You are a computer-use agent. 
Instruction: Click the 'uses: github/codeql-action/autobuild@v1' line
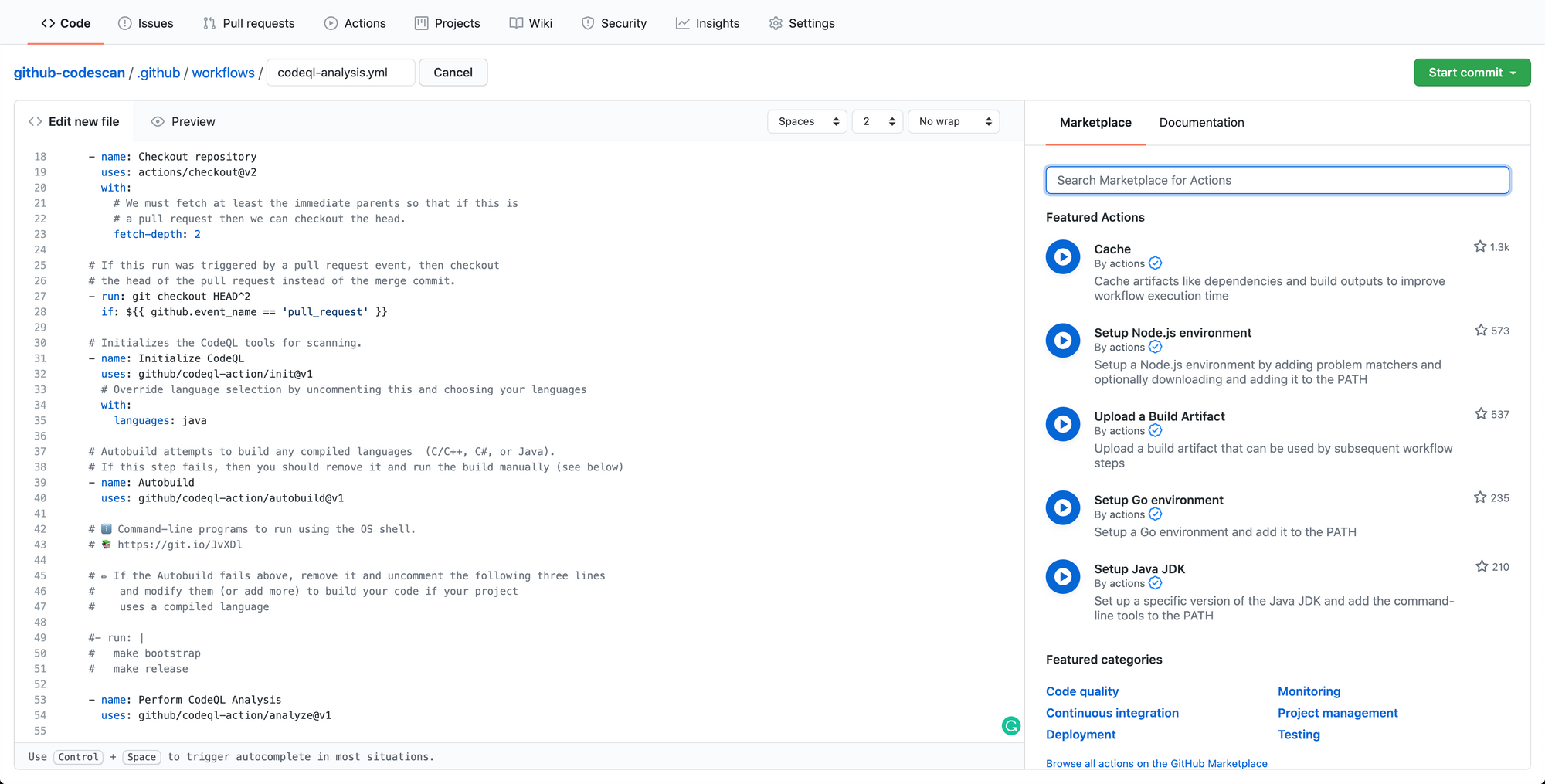222,498
